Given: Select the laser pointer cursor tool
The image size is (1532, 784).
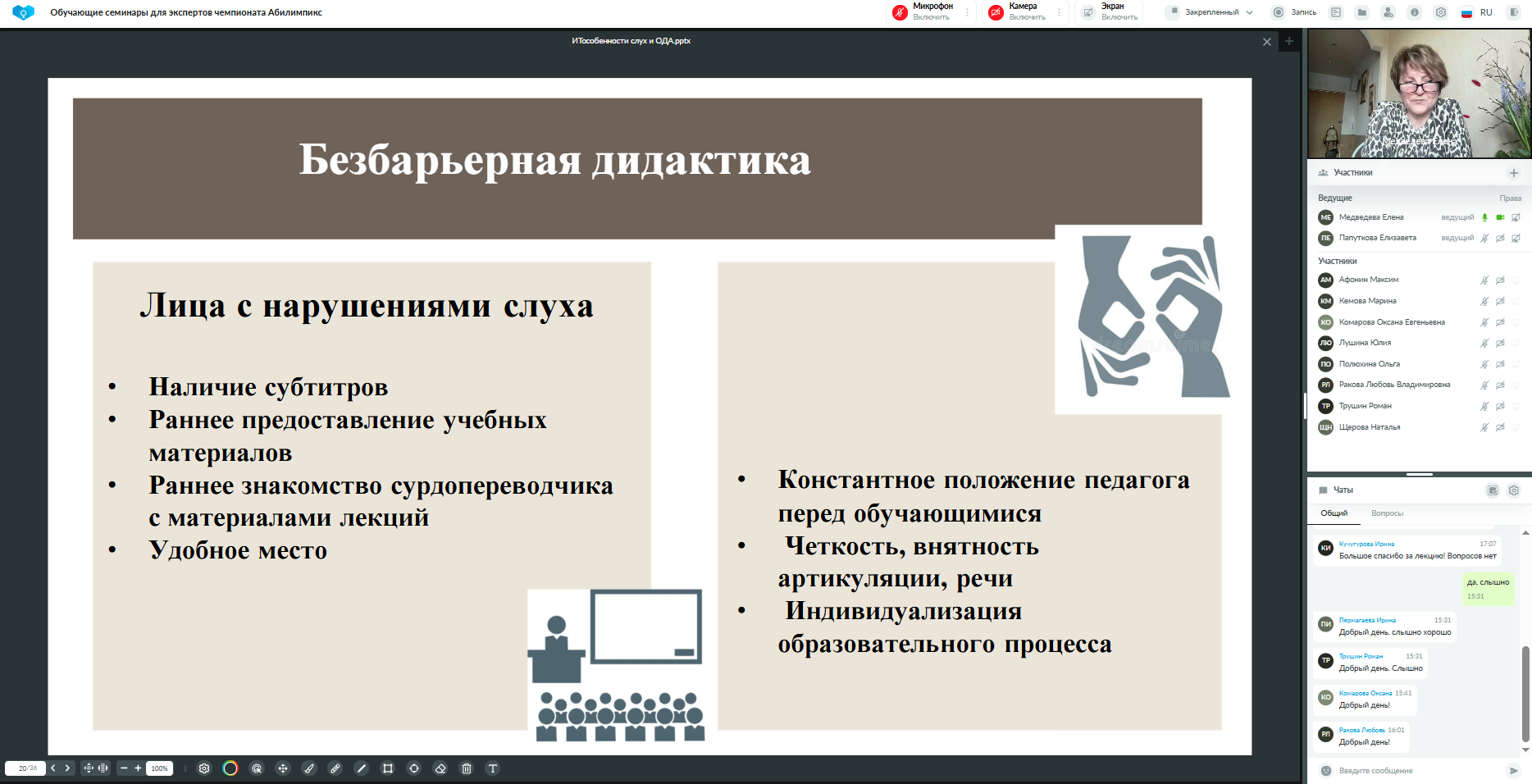Looking at the screenshot, I should tap(257, 768).
